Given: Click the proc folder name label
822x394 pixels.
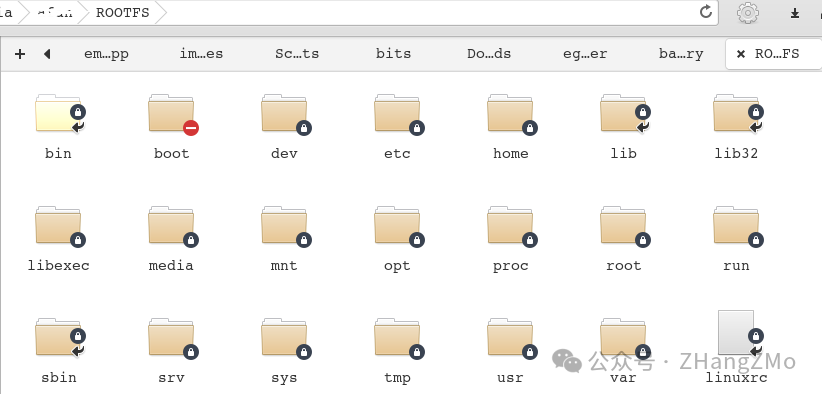Looking at the screenshot, I should (511, 266).
